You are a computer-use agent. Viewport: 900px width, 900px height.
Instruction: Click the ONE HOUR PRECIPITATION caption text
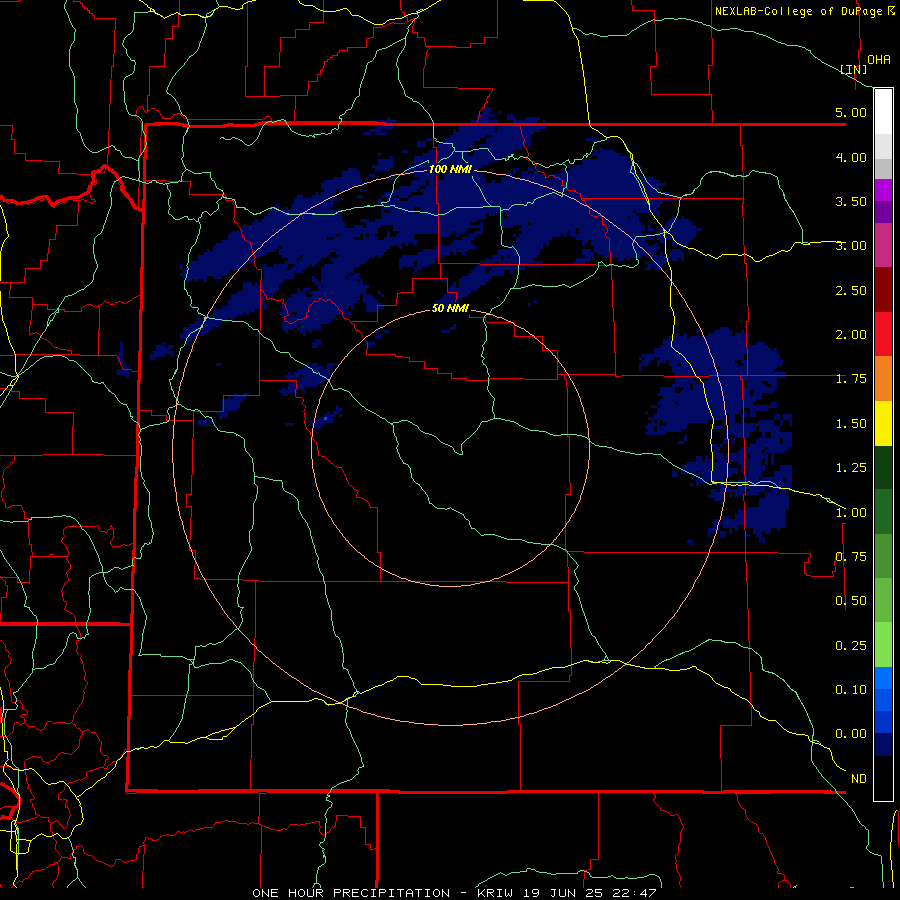(351, 893)
